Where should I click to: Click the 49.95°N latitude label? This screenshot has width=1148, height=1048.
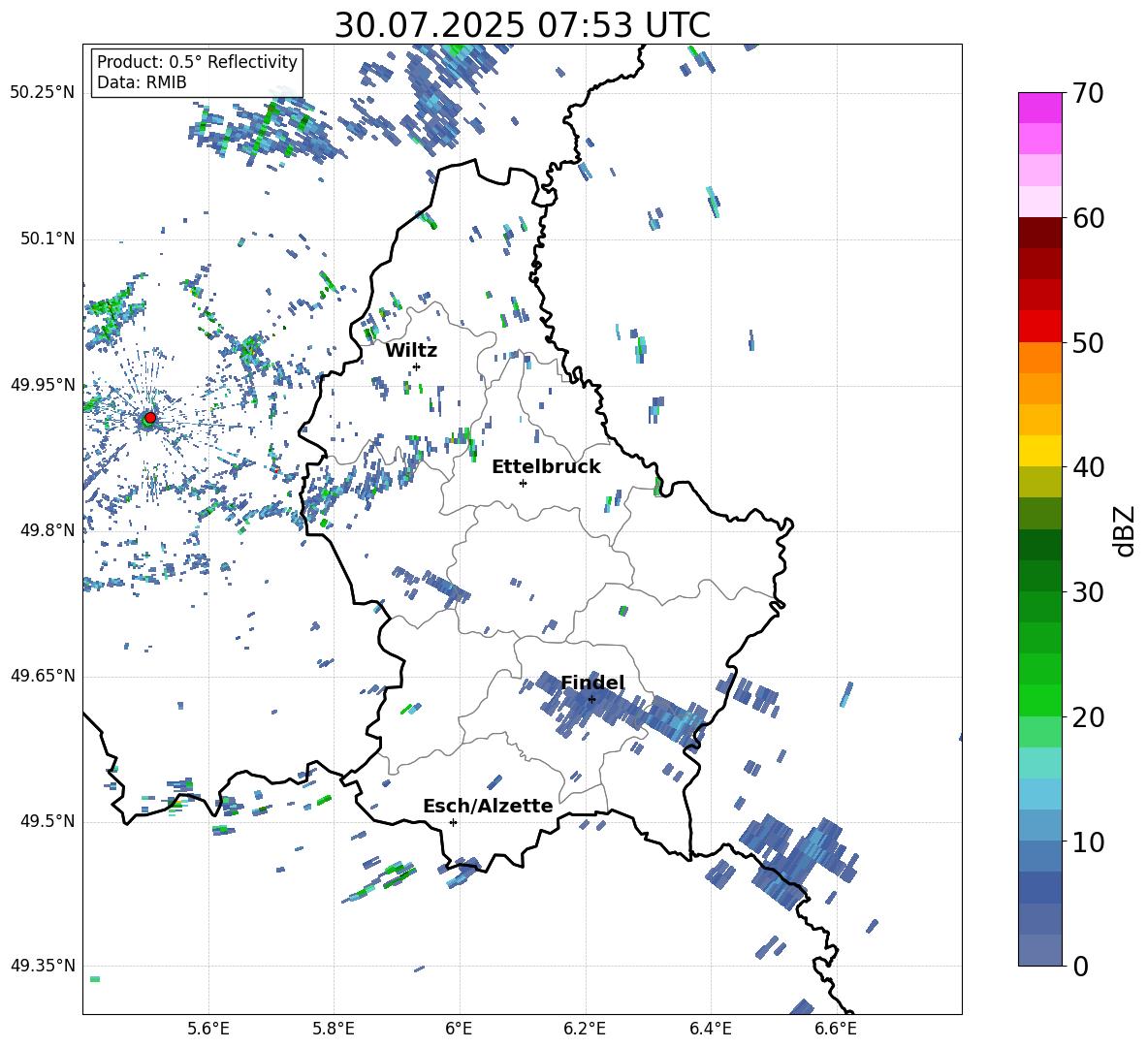(43, 385)
